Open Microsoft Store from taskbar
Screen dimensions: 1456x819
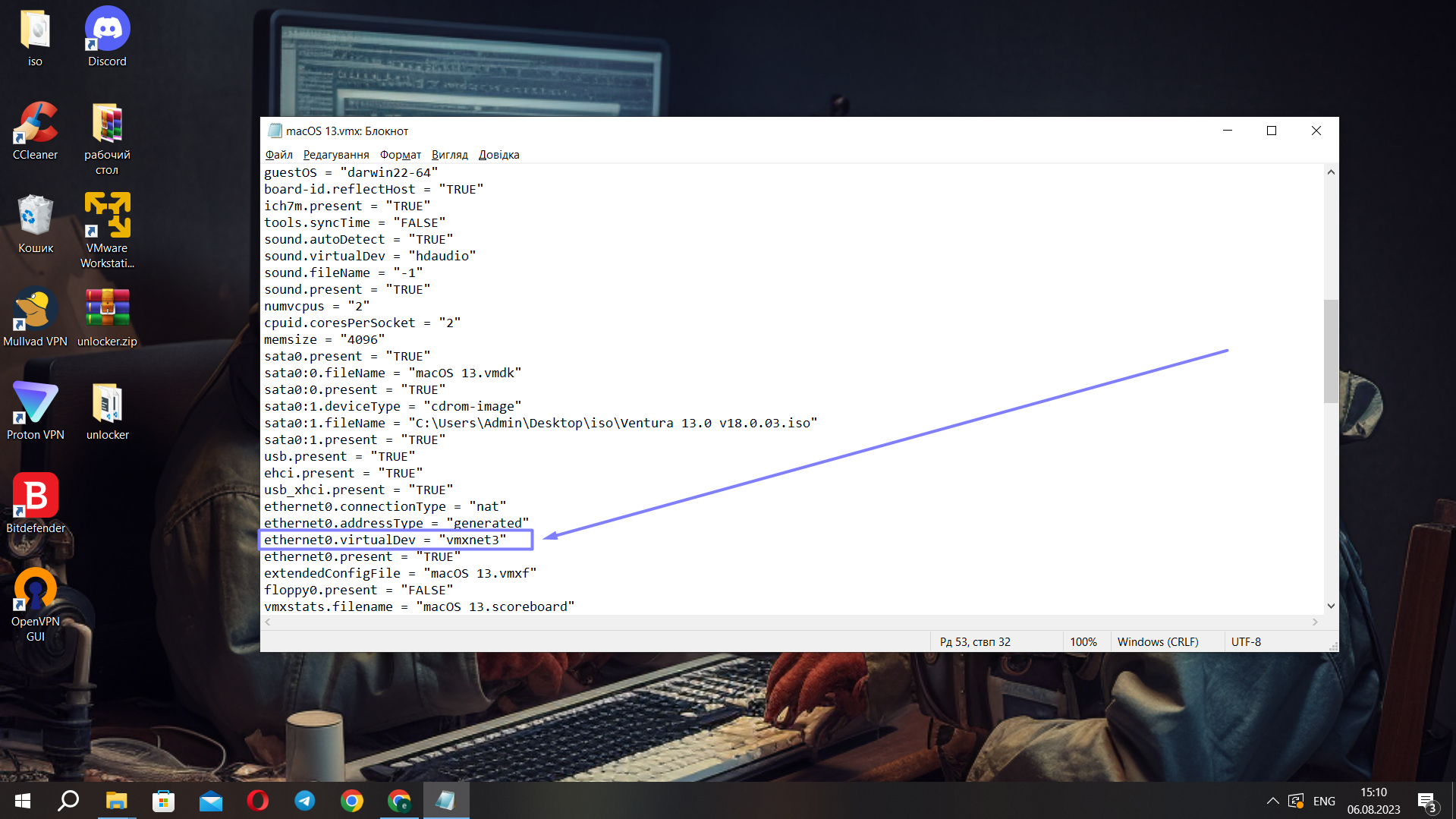(x=163, y=801)
